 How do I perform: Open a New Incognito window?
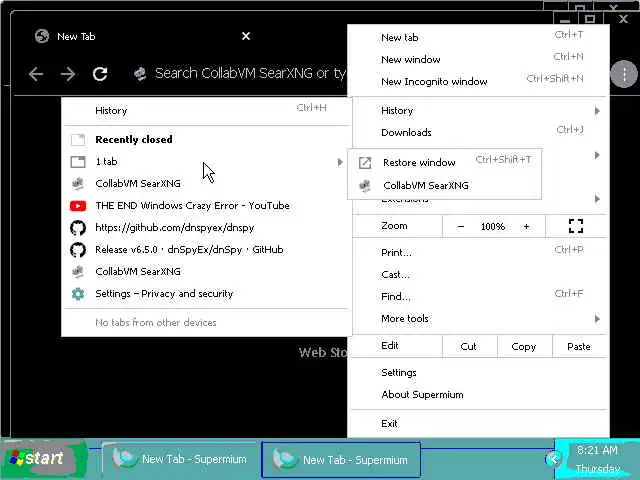478,82
